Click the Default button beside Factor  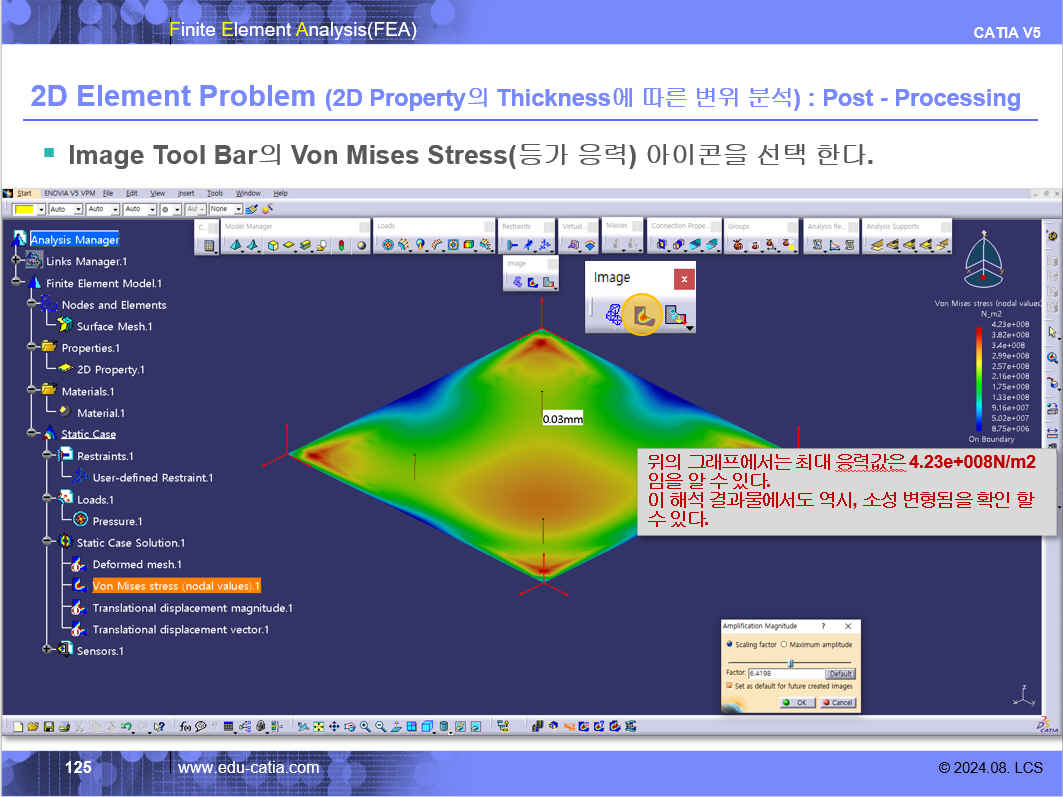tap(840, 674)
